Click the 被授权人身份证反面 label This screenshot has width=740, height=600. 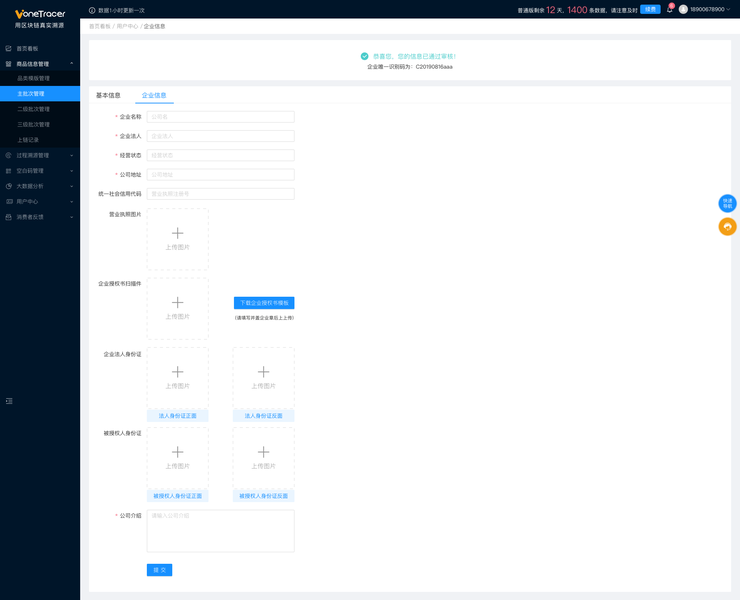pyautogui.click(x=263, y=496)
